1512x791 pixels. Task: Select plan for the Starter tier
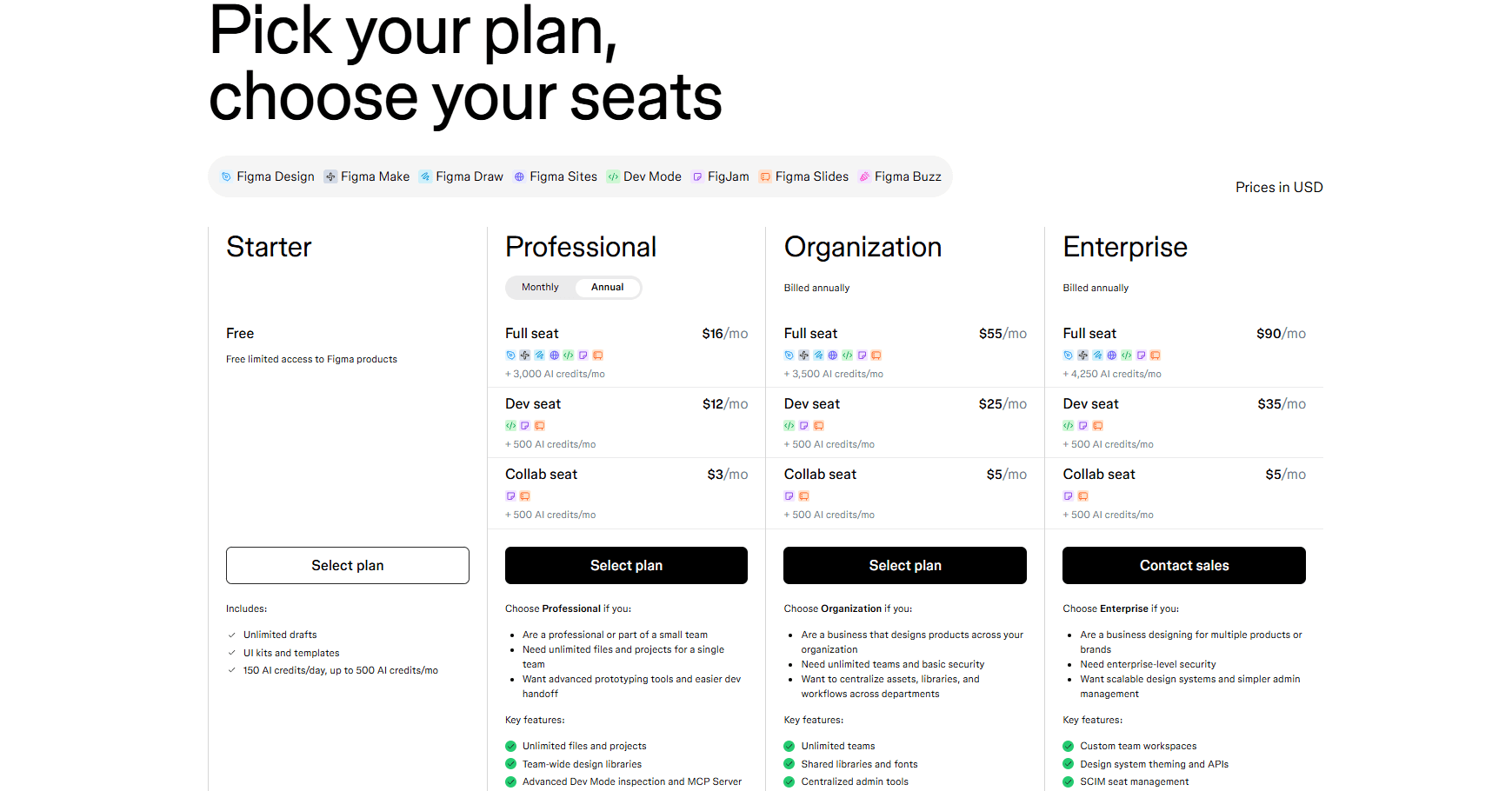coord(347,565)
